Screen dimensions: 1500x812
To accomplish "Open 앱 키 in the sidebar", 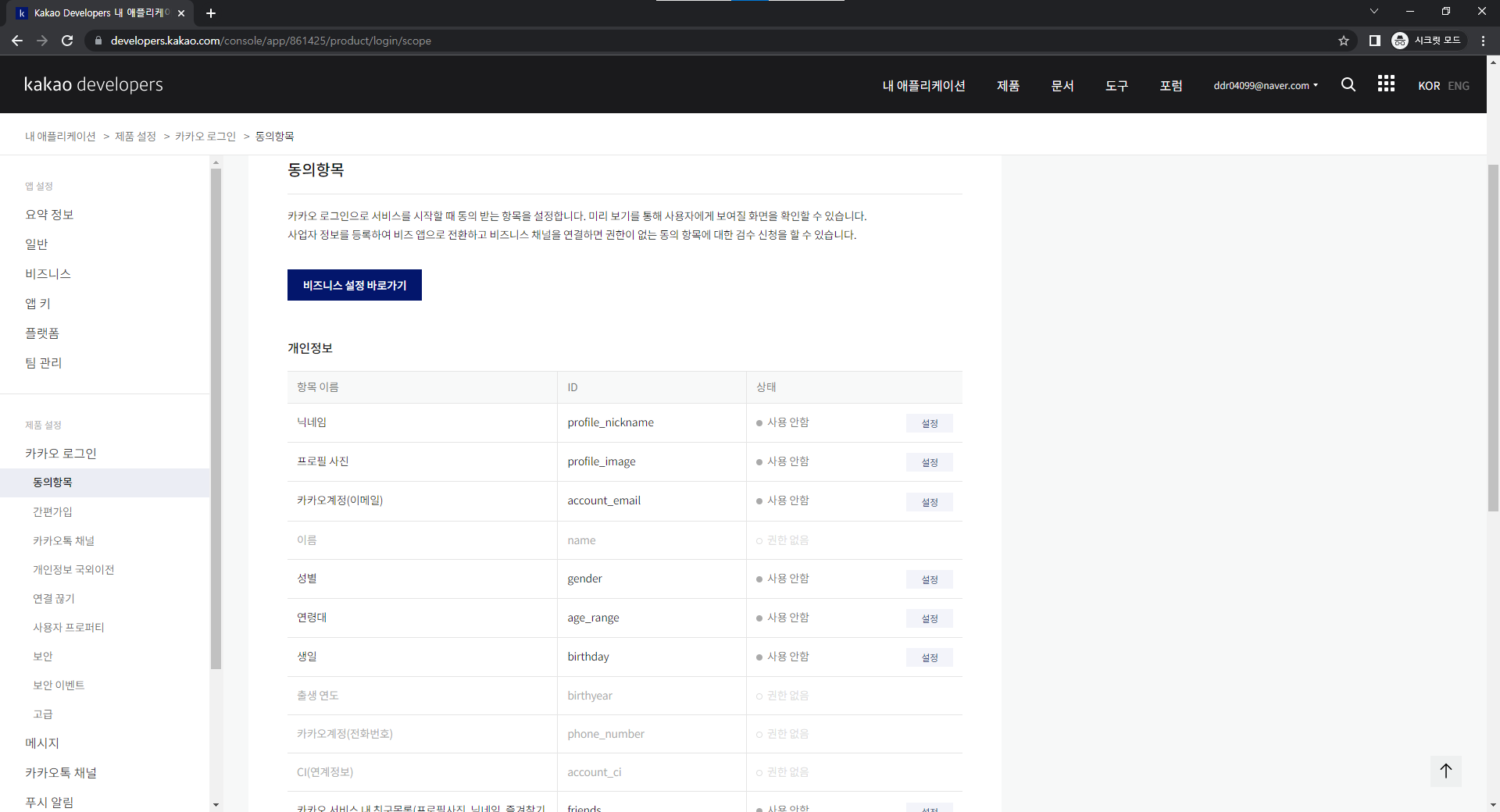I will (x=37, y=304).
